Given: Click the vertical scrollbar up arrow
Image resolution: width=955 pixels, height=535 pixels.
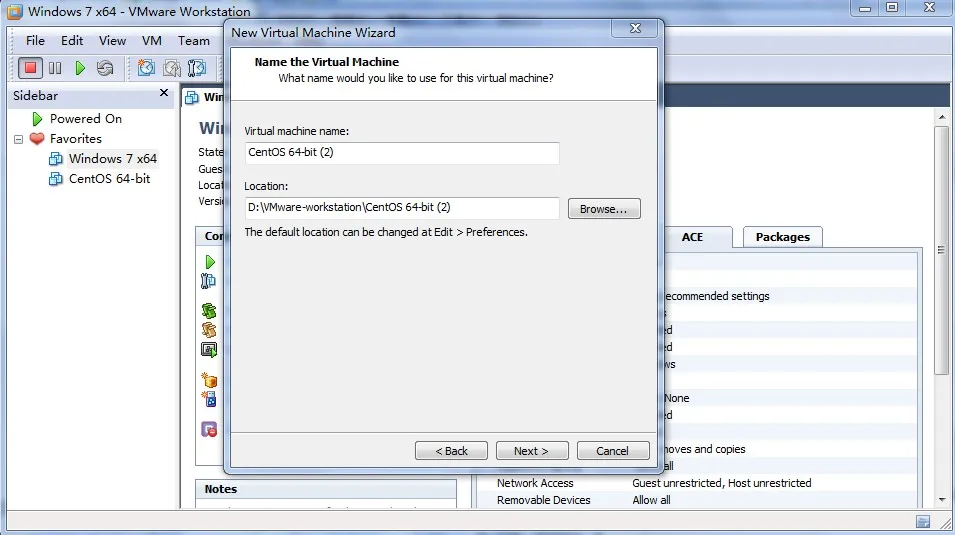Looking at the screenshot, I should 942,117.
